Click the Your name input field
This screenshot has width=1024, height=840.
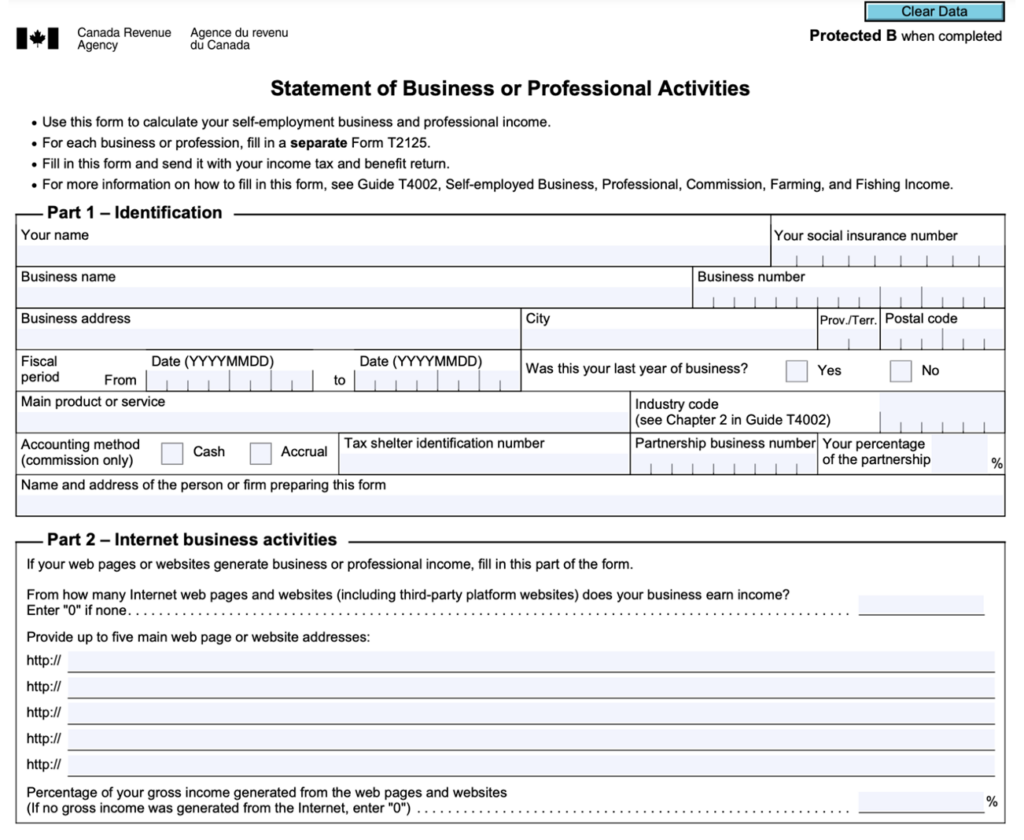(393, 255)
